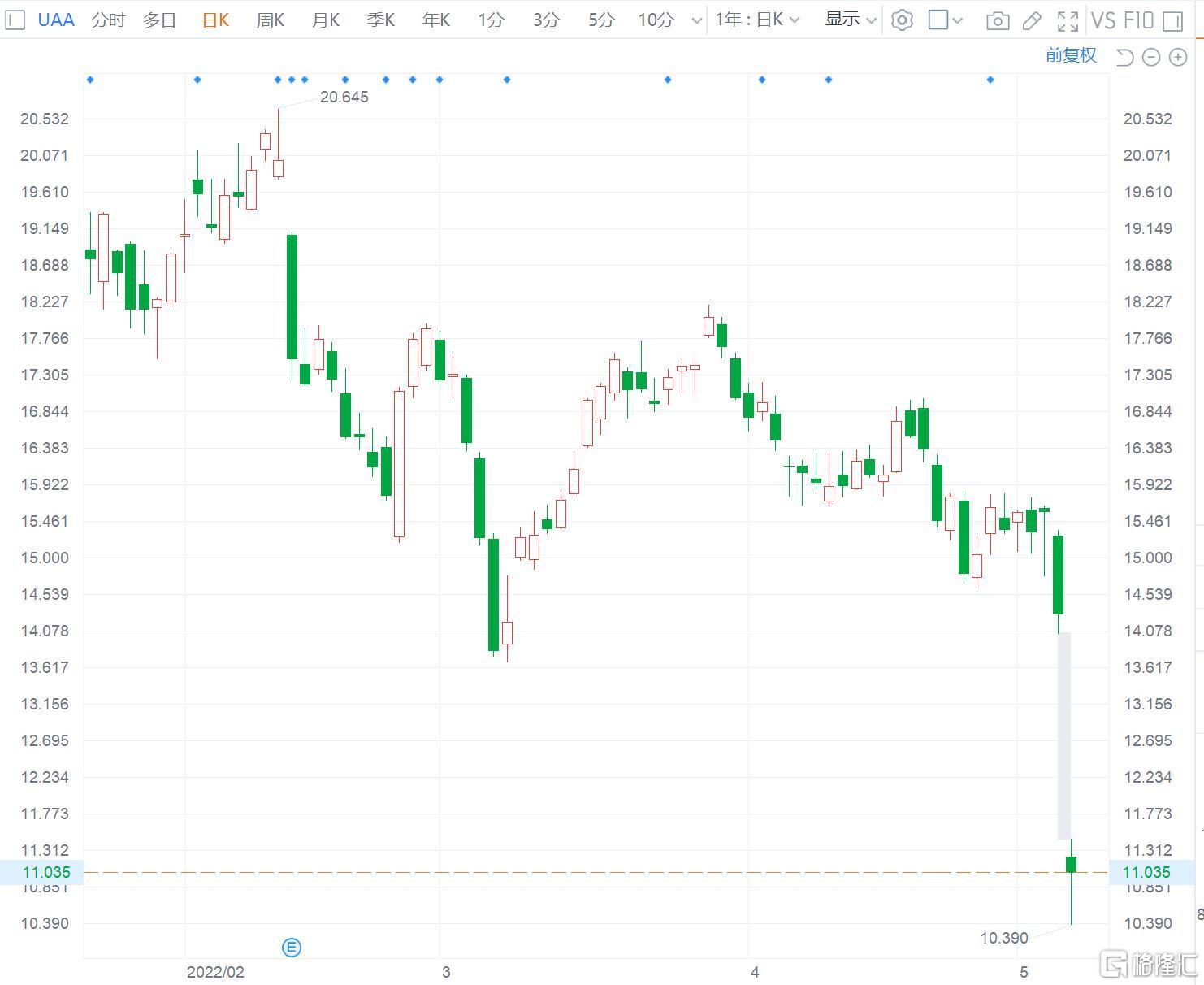Expand more minute intervals chevron
The height and width of the screenshot is (985, 1204).
(696, 20)
